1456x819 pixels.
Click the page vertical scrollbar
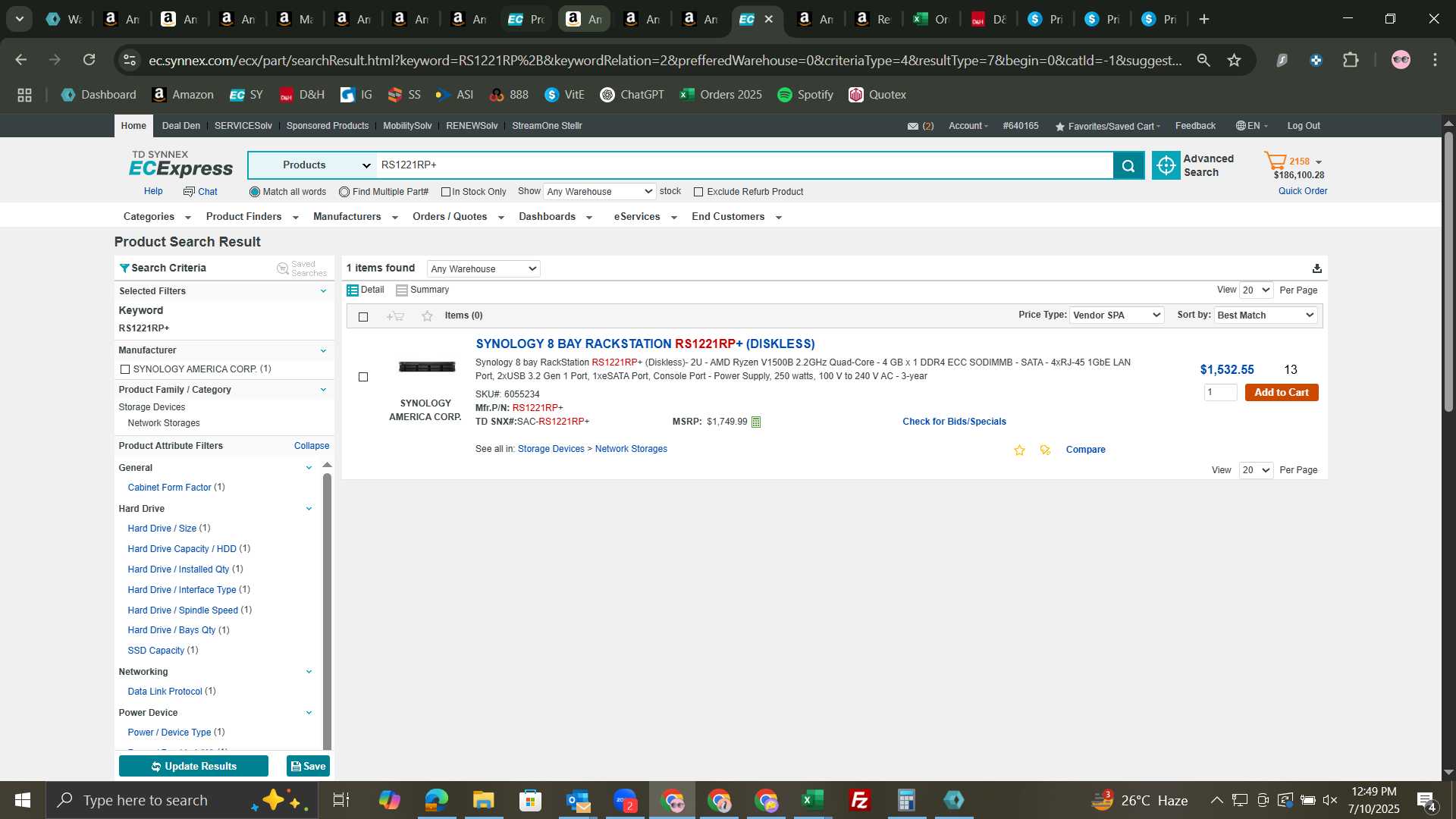point(1448,273)
